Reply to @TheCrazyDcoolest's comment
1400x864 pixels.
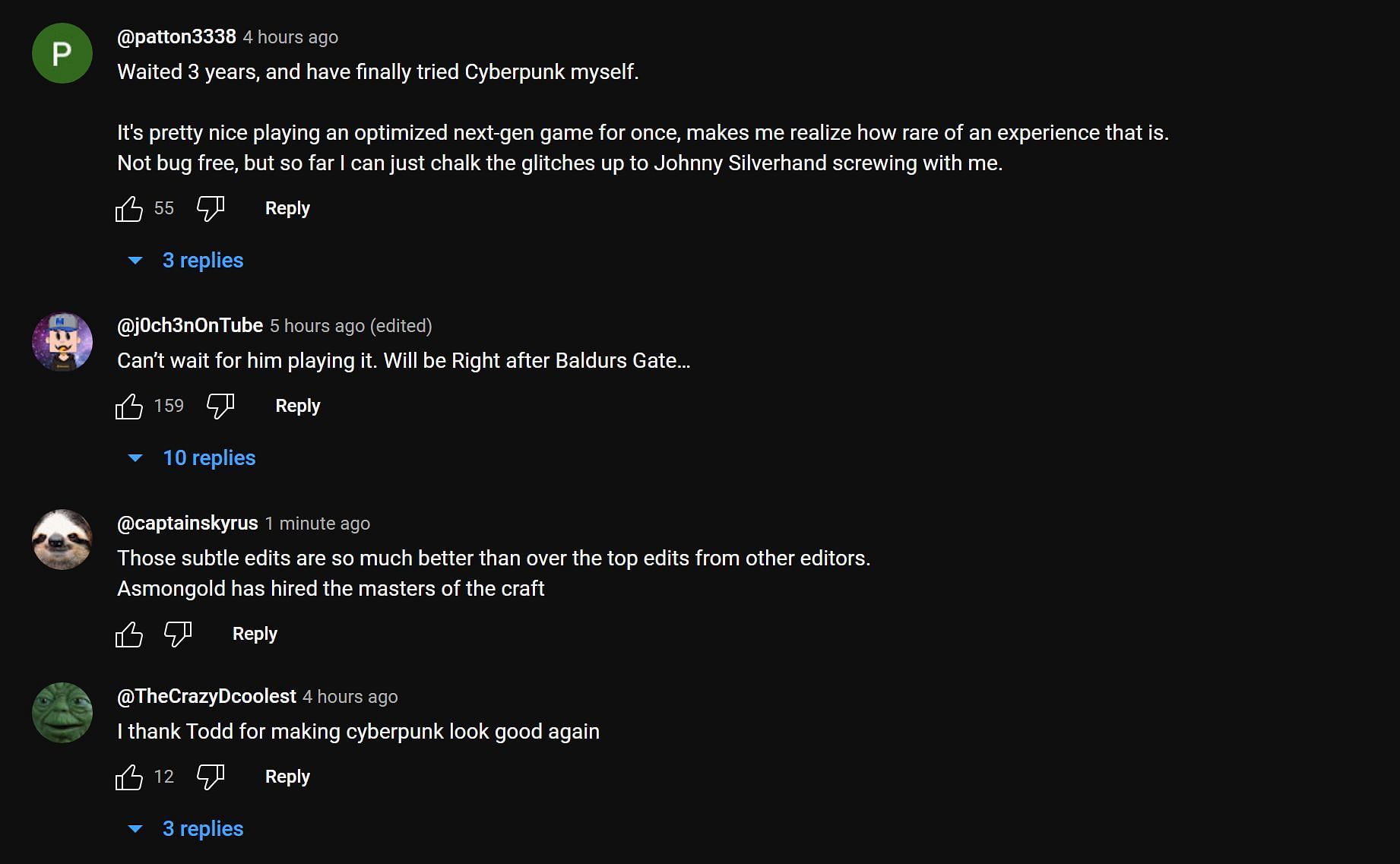(287, 777)
